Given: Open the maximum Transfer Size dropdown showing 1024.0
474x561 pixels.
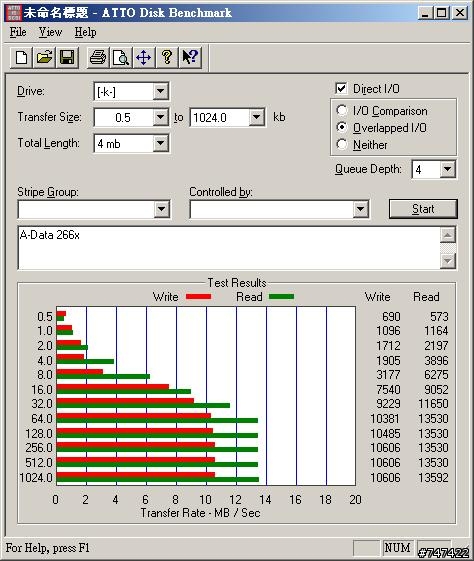Looking at the screenshot, I should coord(256,117).
